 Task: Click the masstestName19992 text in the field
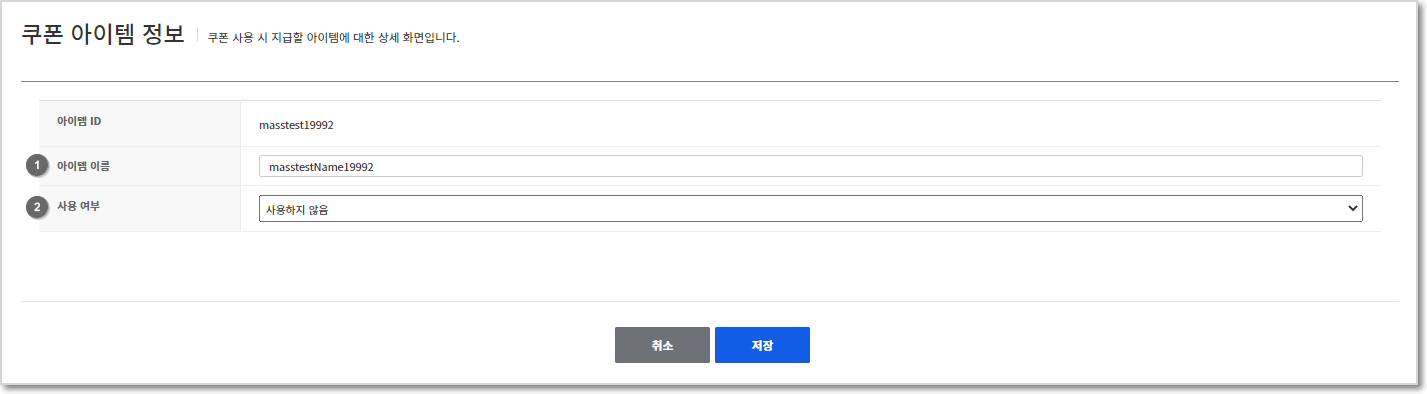click(x=321, y=167)
